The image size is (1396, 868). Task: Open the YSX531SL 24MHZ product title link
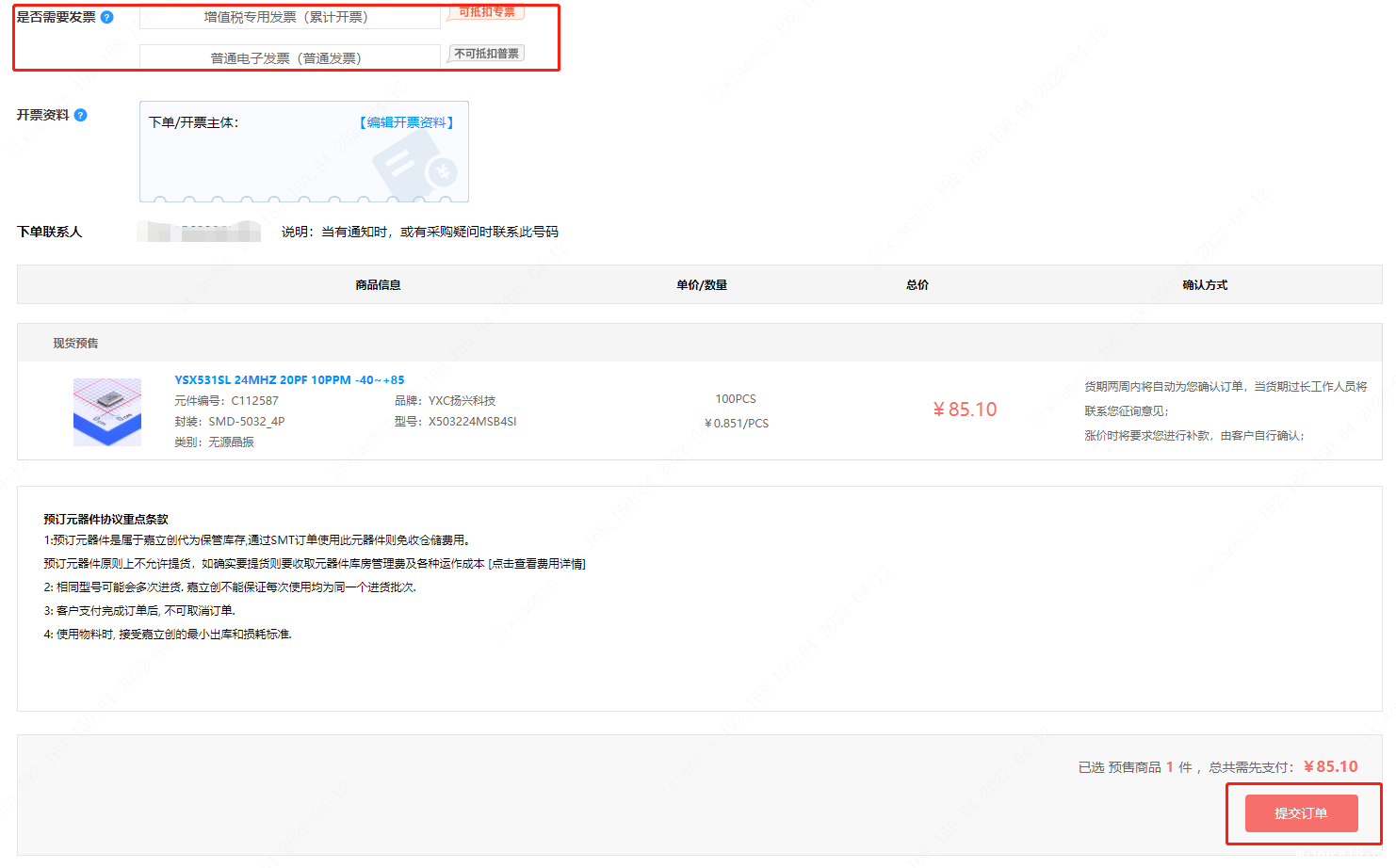pyautogui.click(x=289, y=380)
